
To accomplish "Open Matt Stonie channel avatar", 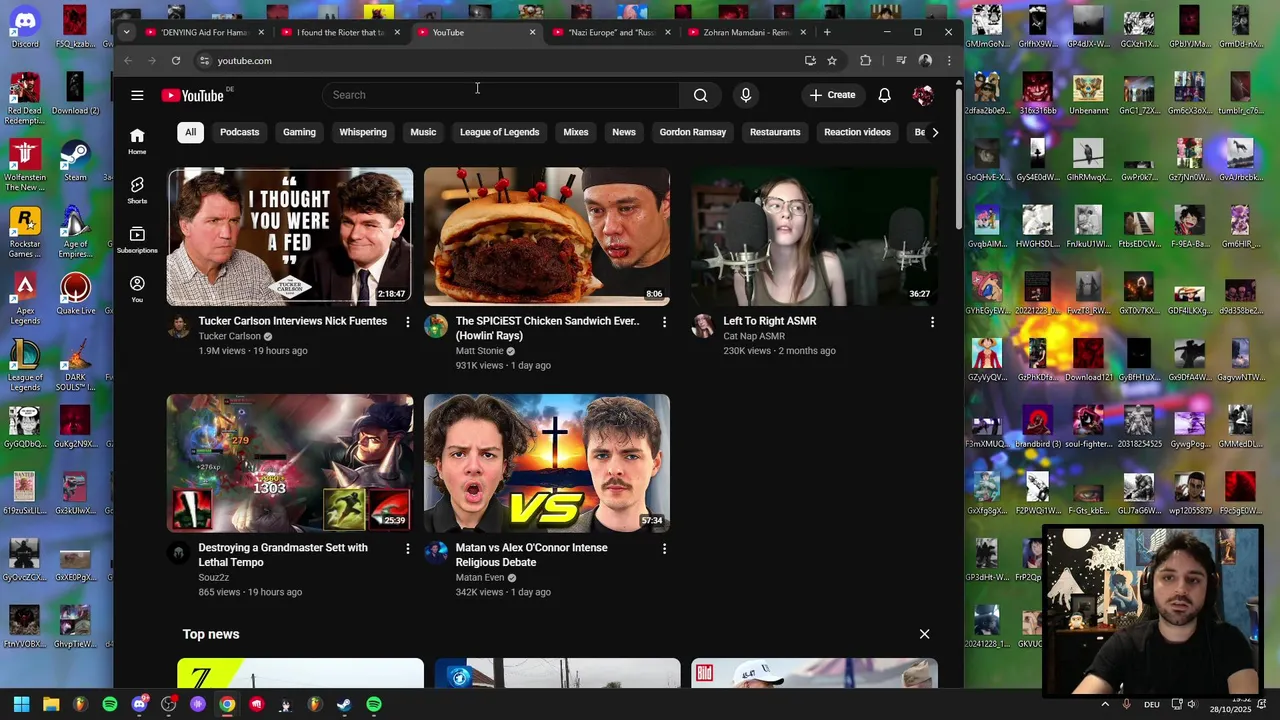I will [x=436, y=326].
